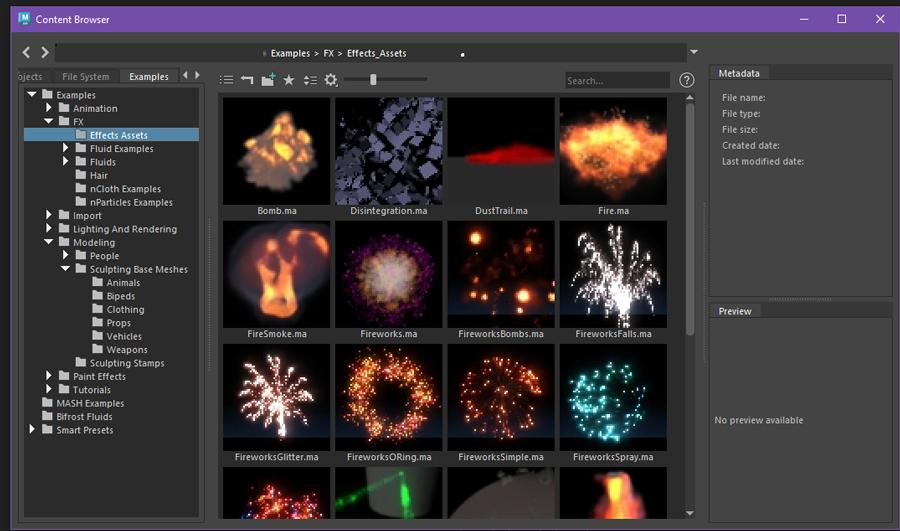
Task: Click the scrollbar down arrow
Action: coord(690,513)
